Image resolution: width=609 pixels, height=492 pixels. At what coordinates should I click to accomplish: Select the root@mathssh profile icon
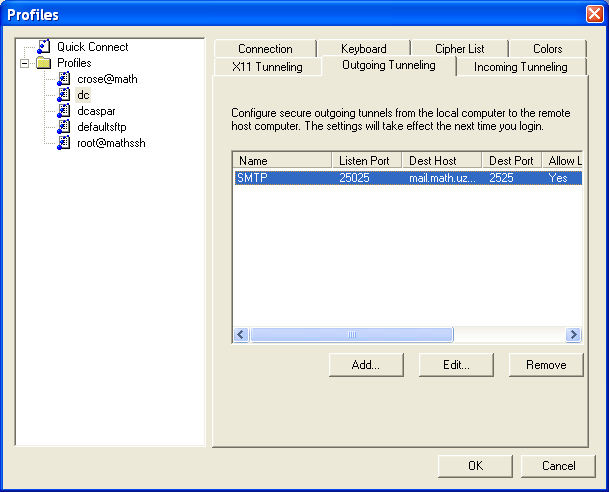[65, 143]
